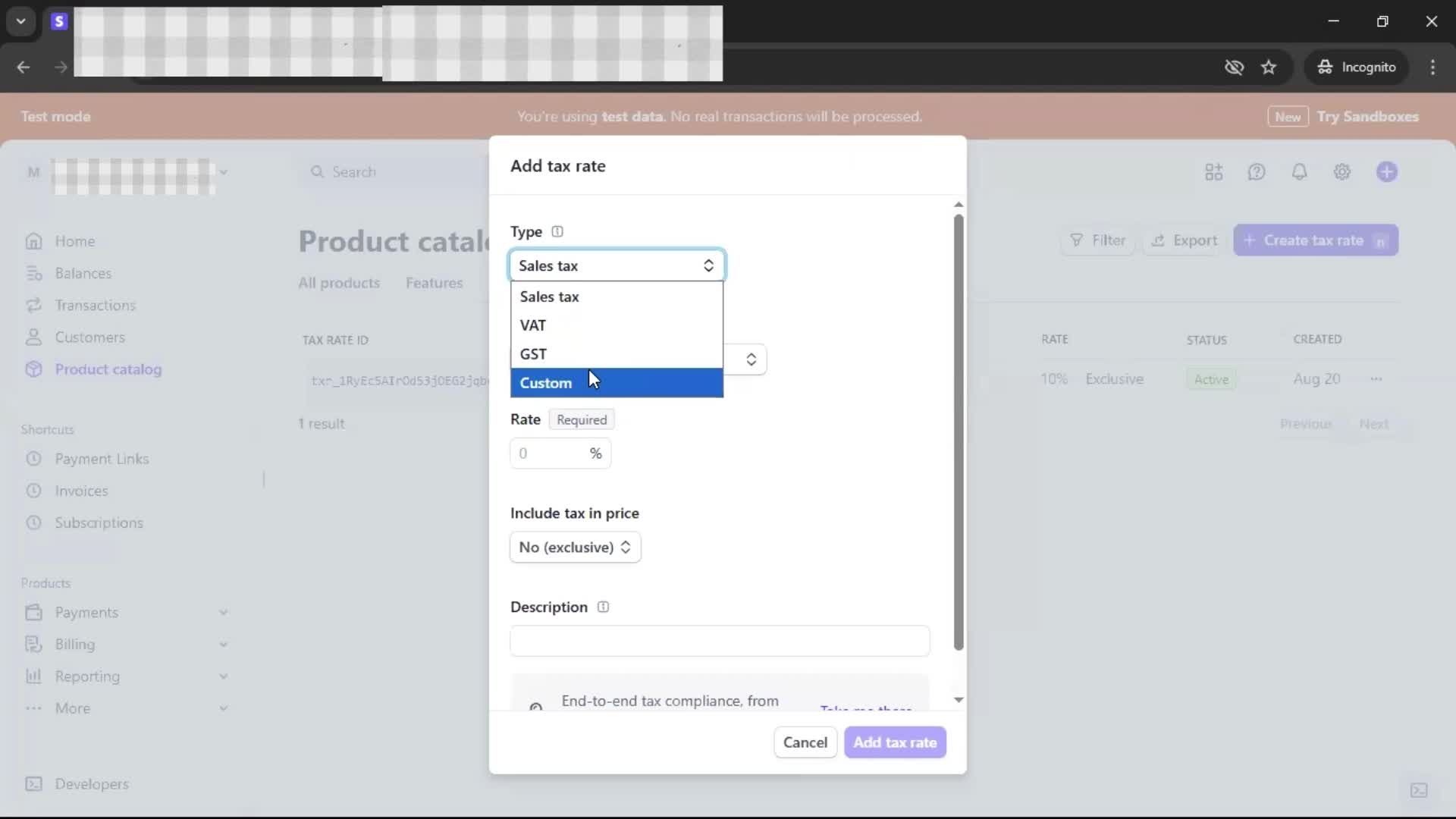
Task: Switch to the All products tab
Action: (x=339, y=283)
